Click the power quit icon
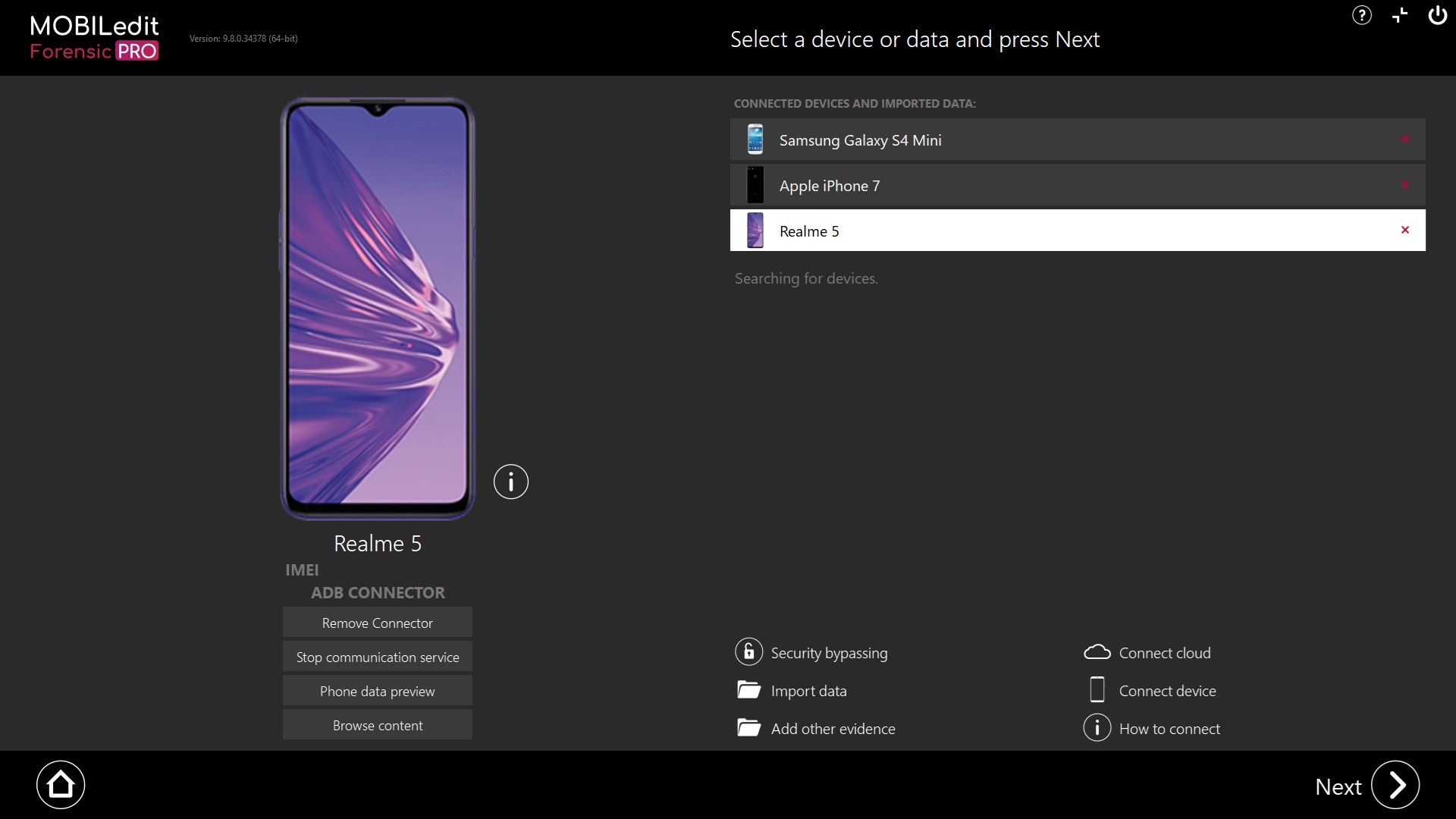Image resolution: width=1456 pixels, height=819 pixels. tap(1438, 15)
